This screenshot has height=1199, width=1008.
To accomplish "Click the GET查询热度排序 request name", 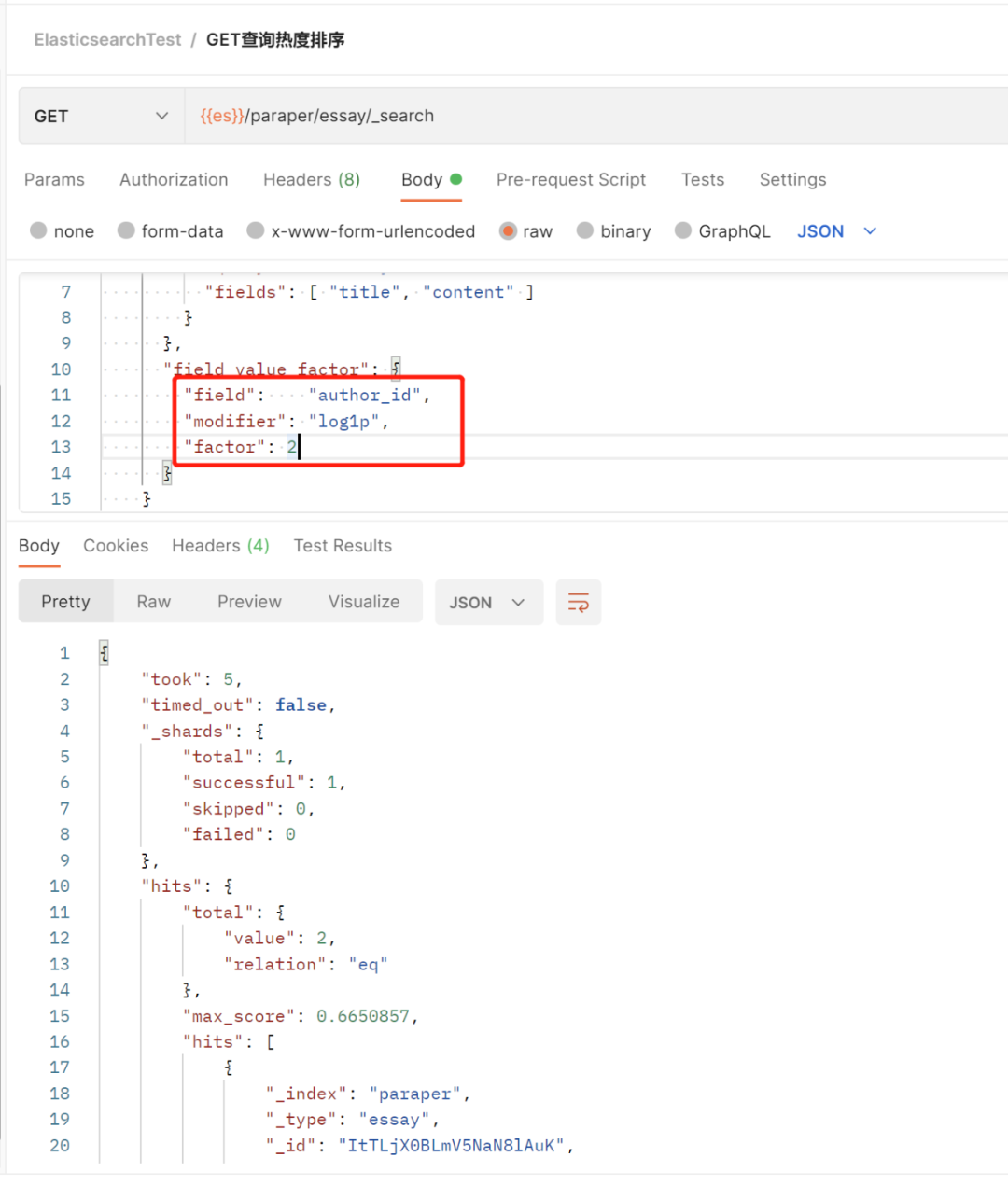I will [x=275, y=39].
